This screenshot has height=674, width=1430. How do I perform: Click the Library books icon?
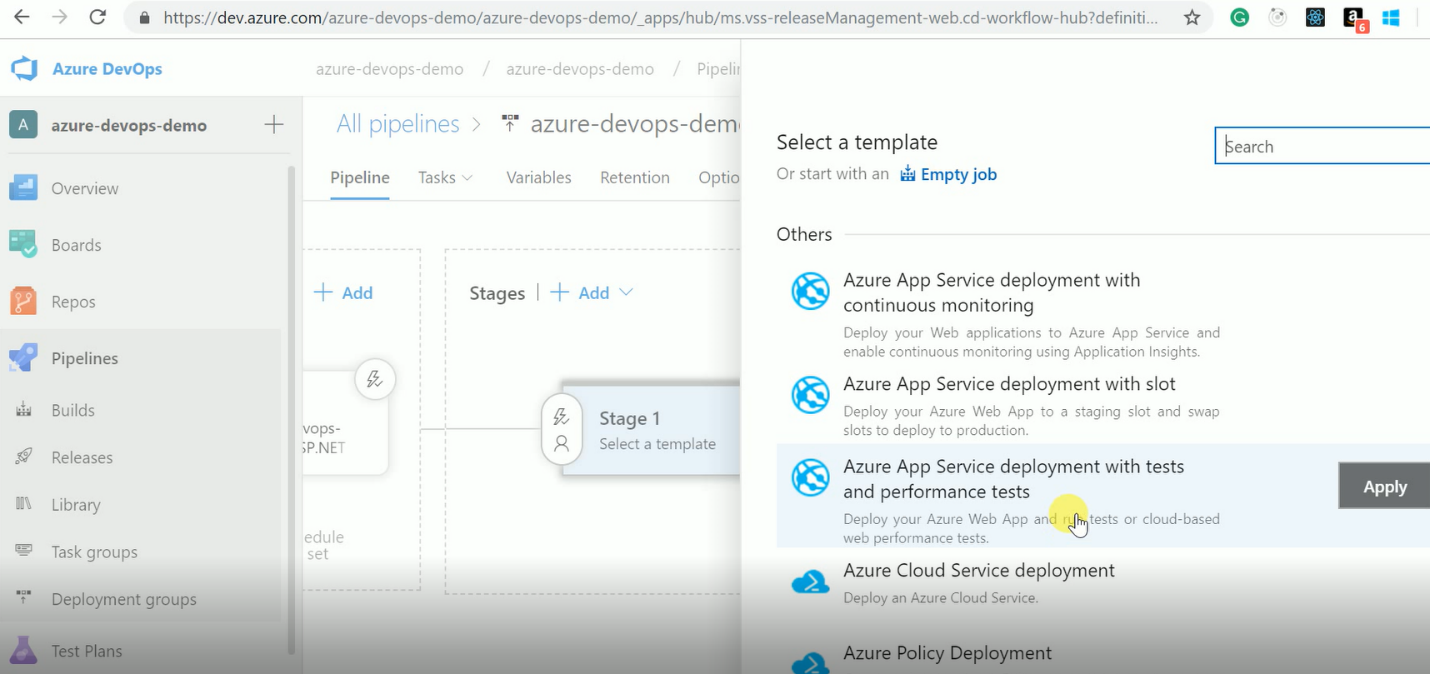point(24,504)
